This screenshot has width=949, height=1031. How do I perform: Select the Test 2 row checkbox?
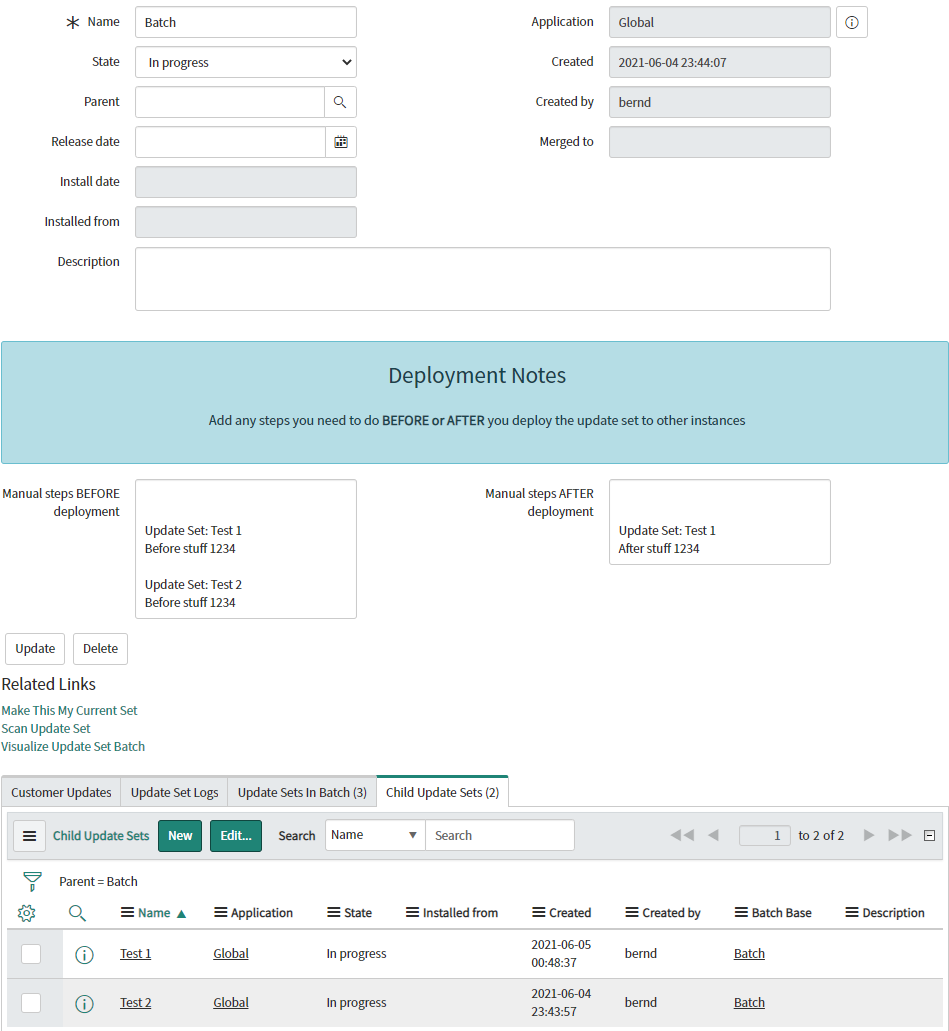tap(31, 1003)
